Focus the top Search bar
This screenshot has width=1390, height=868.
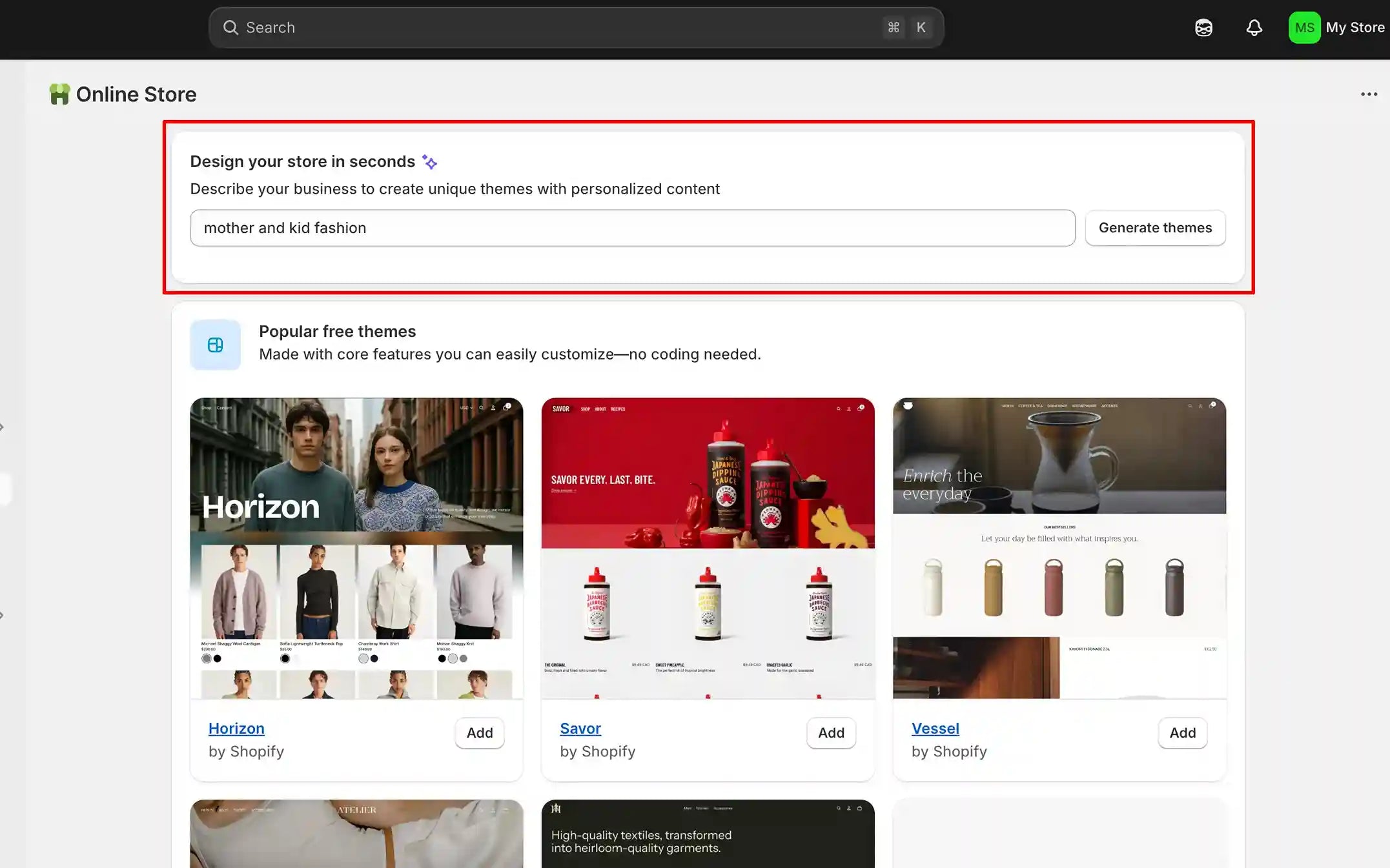point(576,28)
